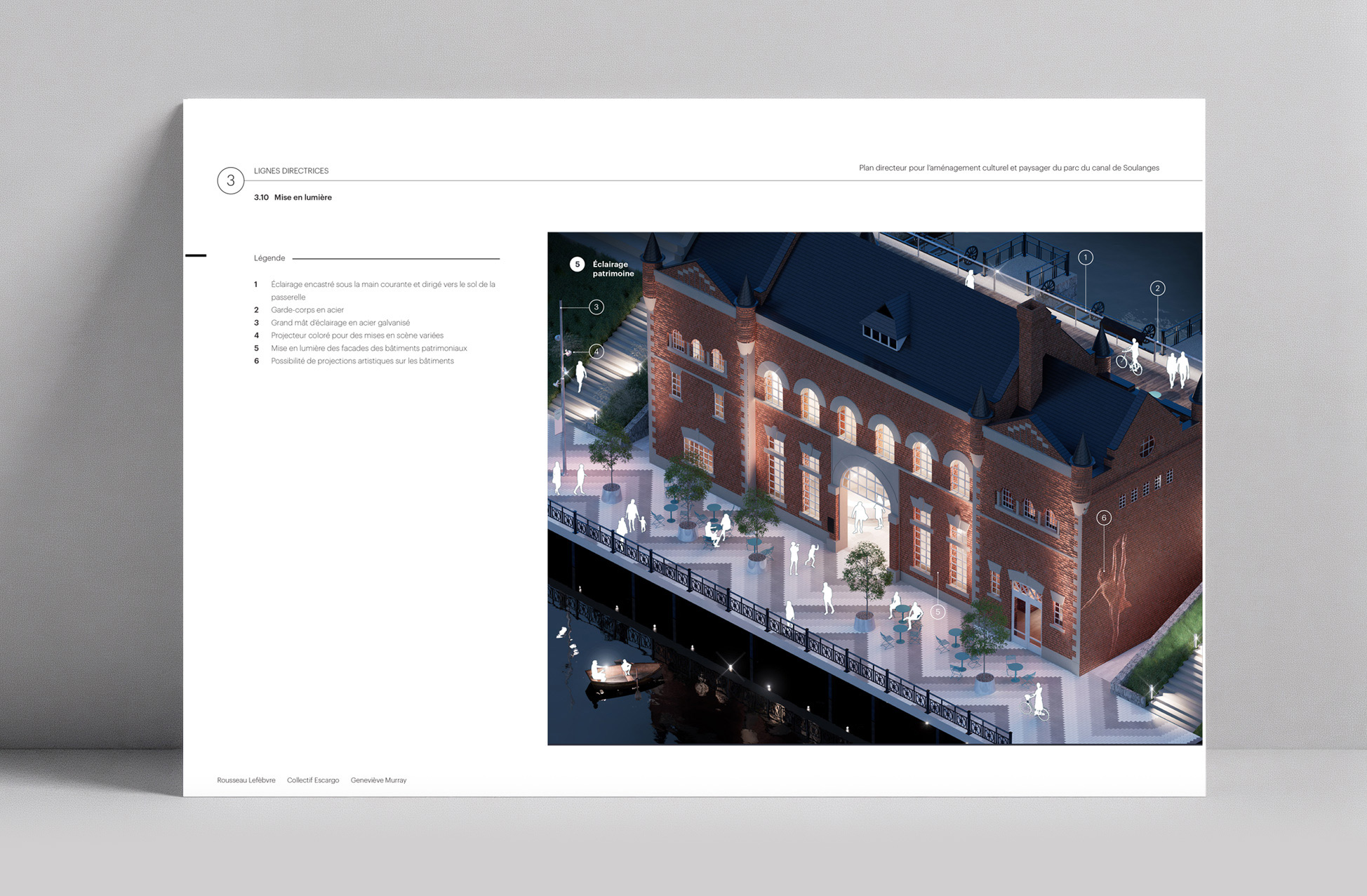Click the Éclairage patrimoine label
Image resolution: width=1367 pixels, height=896 pixels.
613,269
